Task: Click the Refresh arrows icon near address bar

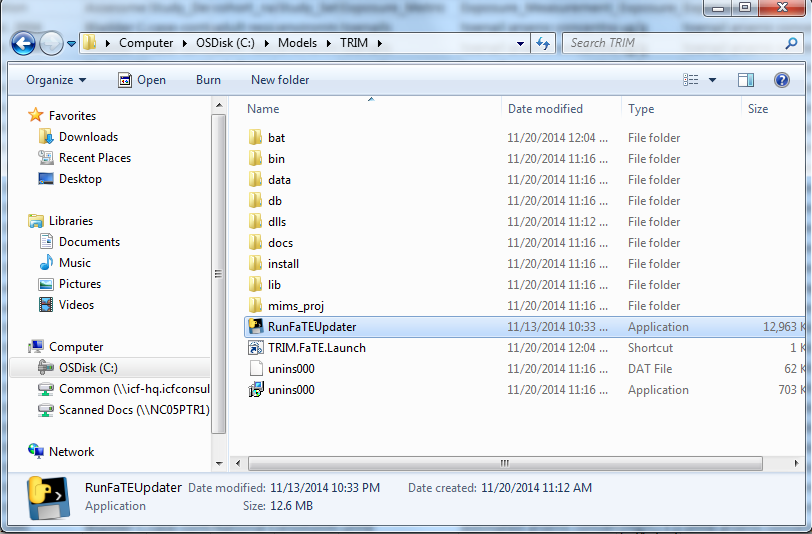Action: pyautogui.click(x=543, y=43)
